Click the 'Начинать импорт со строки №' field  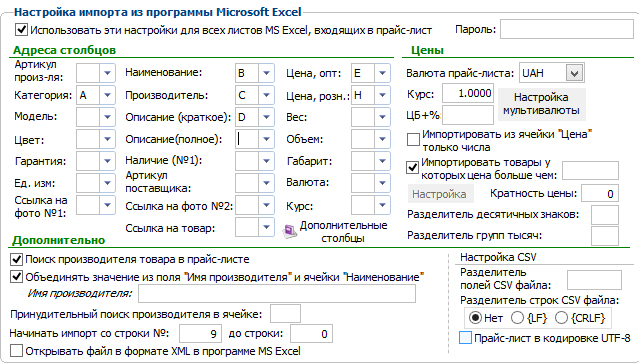pyautogui.click(x=200, y=334)
